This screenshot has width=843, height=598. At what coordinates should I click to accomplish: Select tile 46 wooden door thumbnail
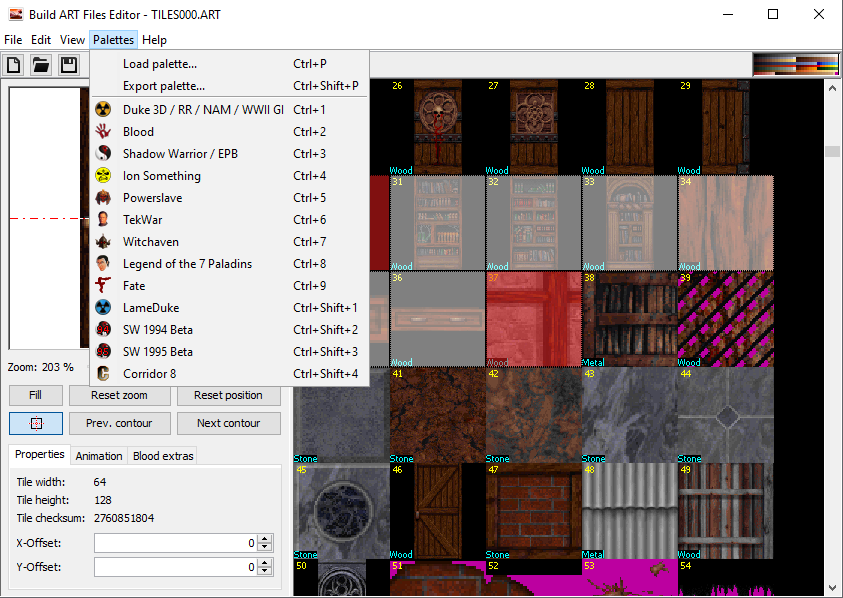coord(438,511)
